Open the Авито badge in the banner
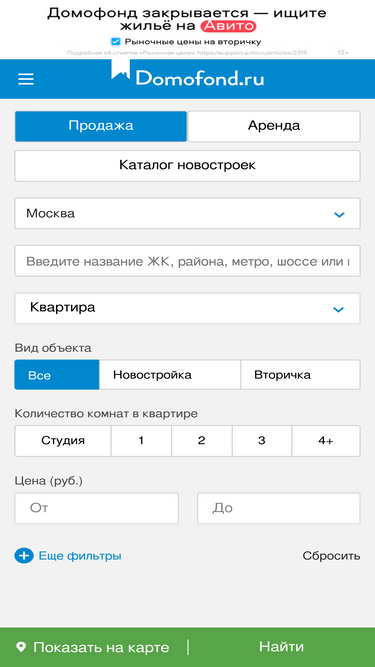Image resolution: width=375 pixels, height=667 pixels. [x=229, y=27]
